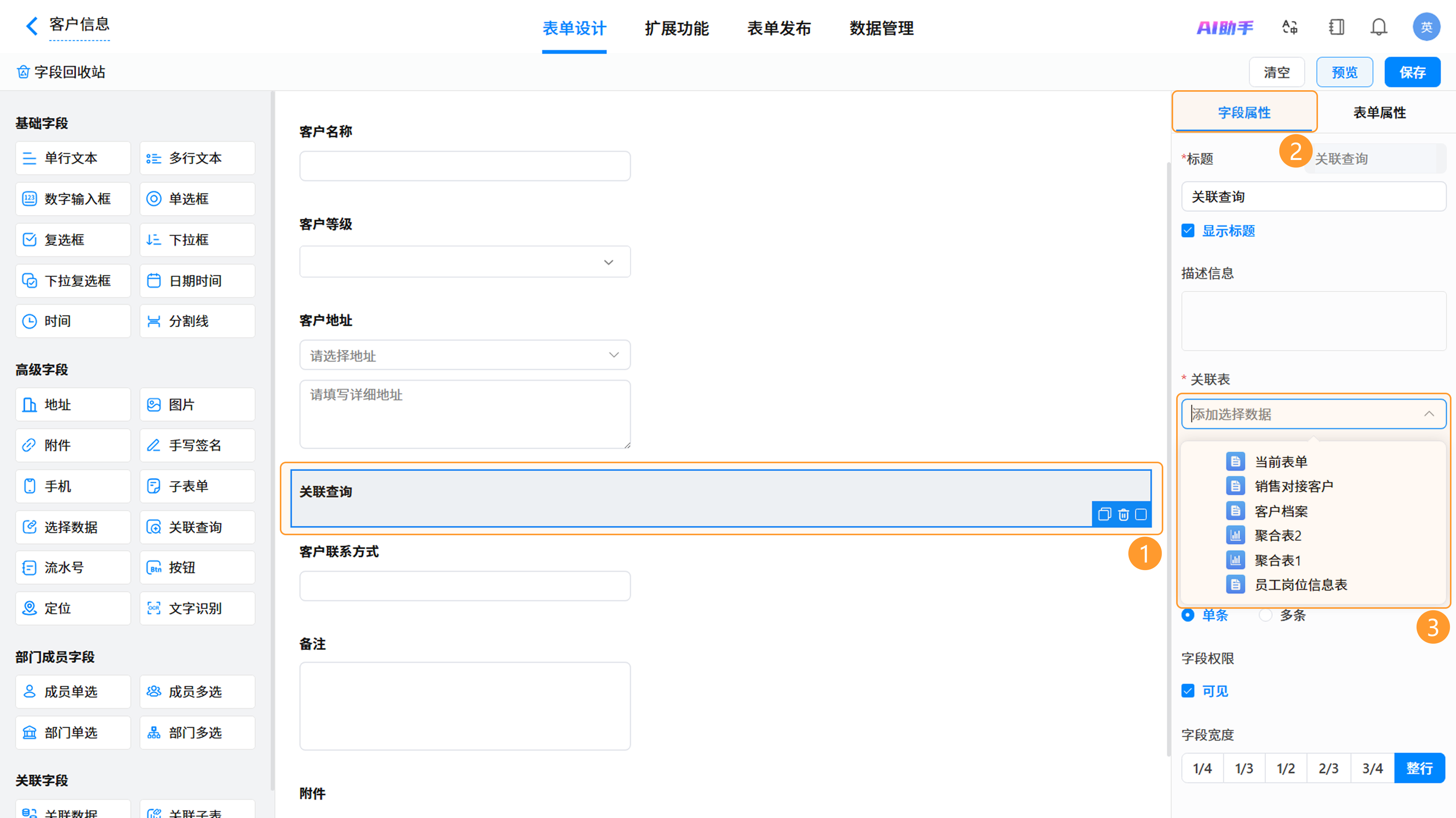Select the 流水号 field widget
The height and width of the screenshot is (818, 1456).
(73, 568)
